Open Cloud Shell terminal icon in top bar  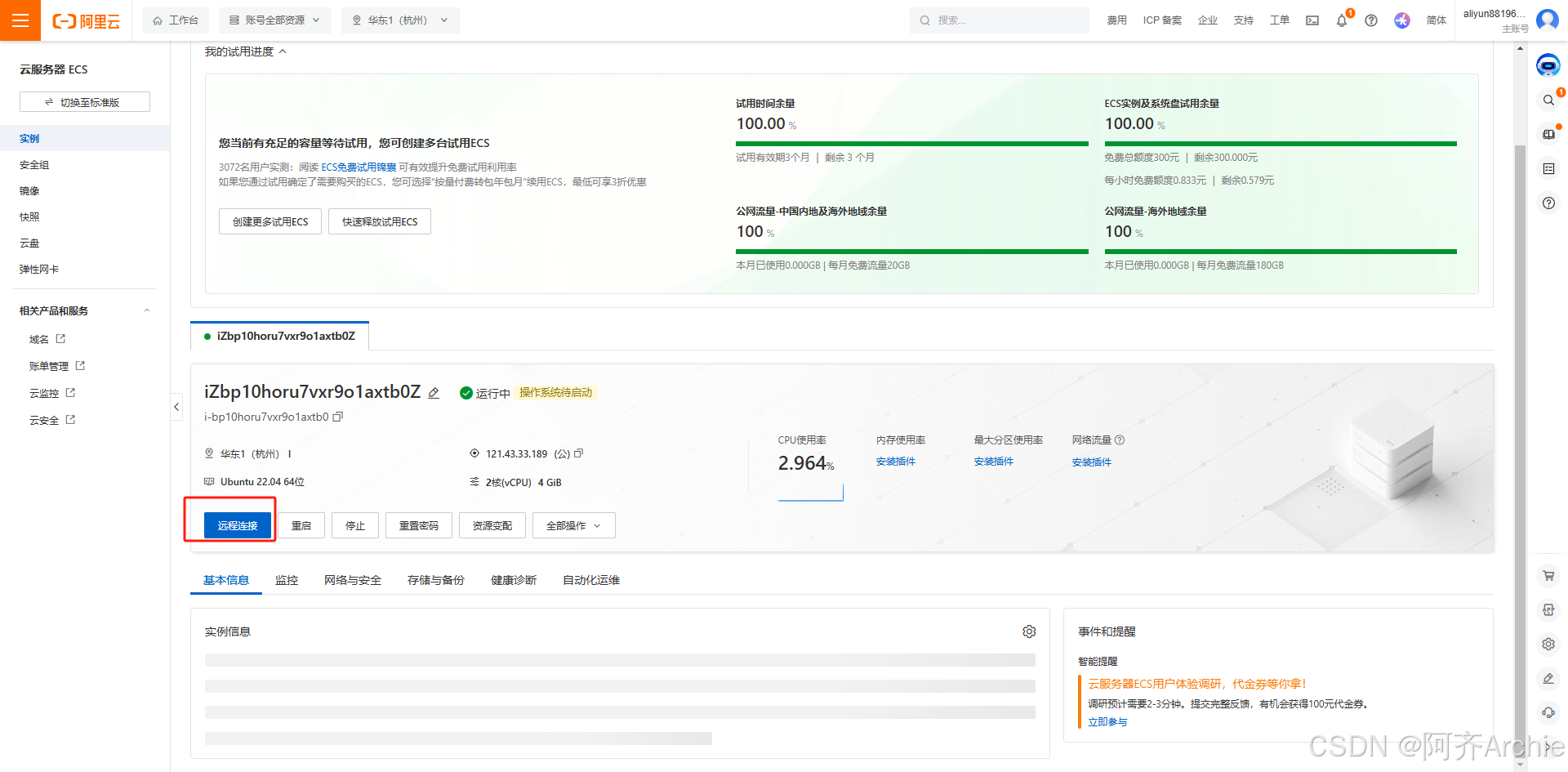[1312, 20]
